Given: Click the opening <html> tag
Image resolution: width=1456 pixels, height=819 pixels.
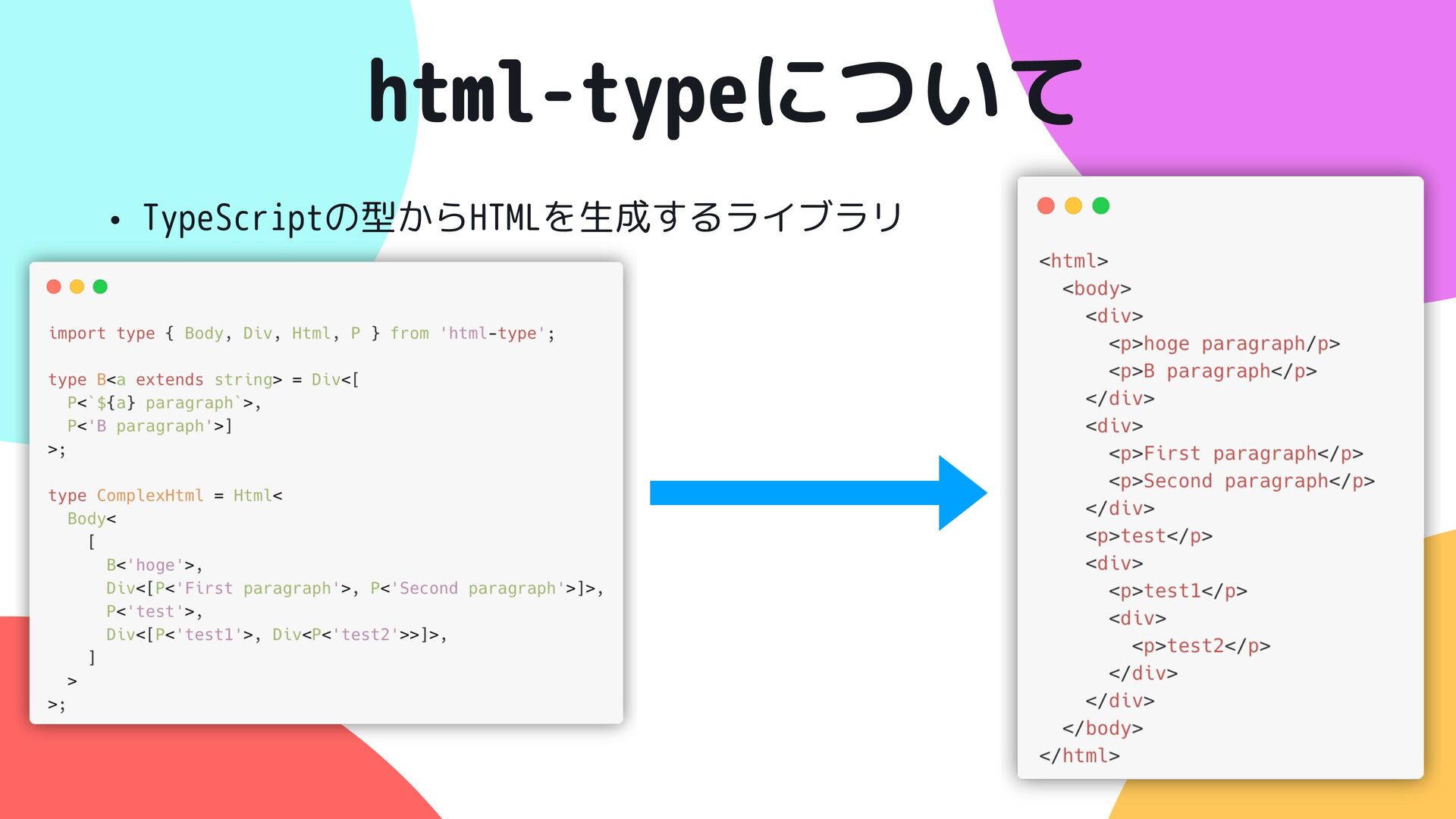Looking at the screenshot, I should [x=1073, y=262].
